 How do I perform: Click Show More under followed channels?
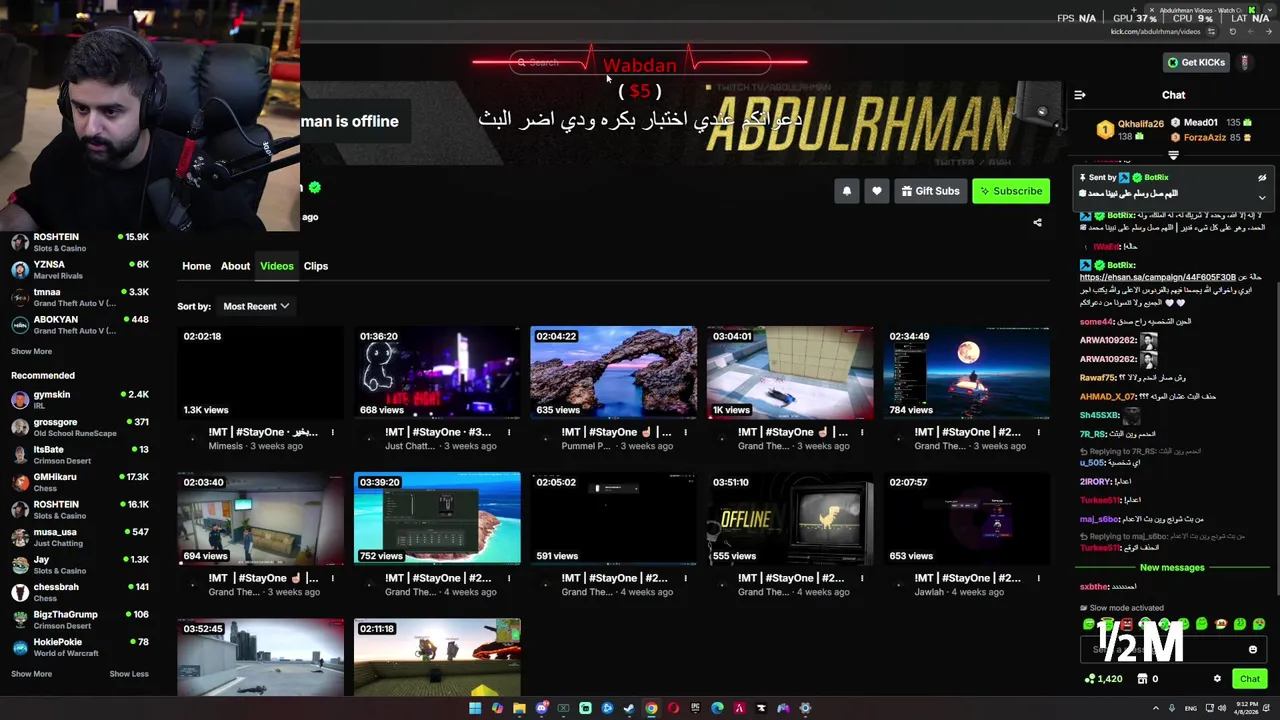[31, 351]
